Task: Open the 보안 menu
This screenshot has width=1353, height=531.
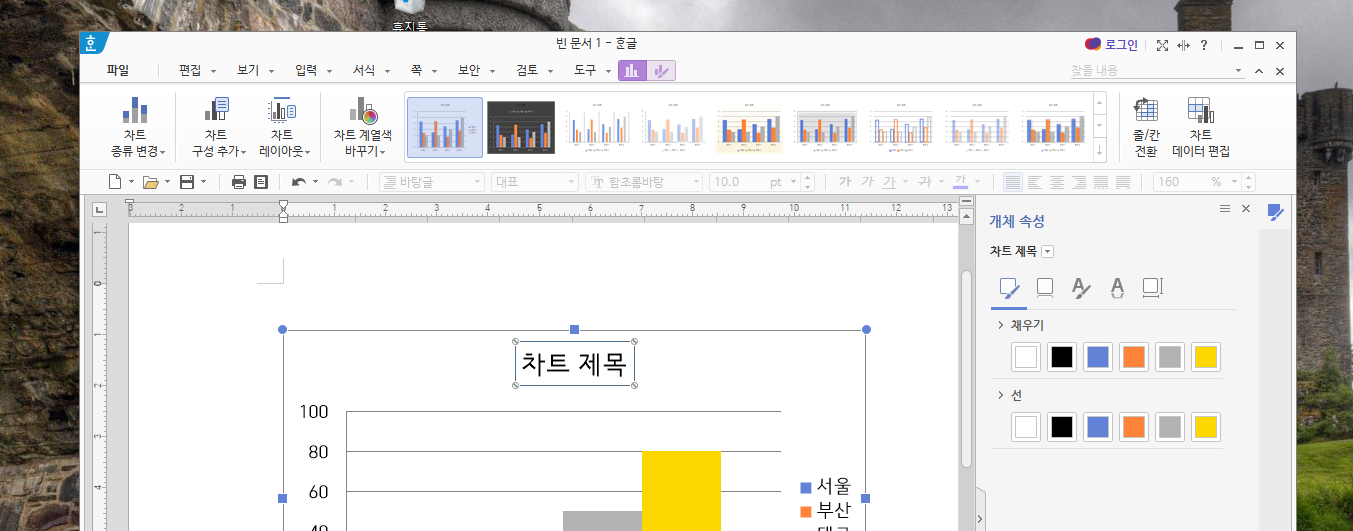Action: coord(469,71)
